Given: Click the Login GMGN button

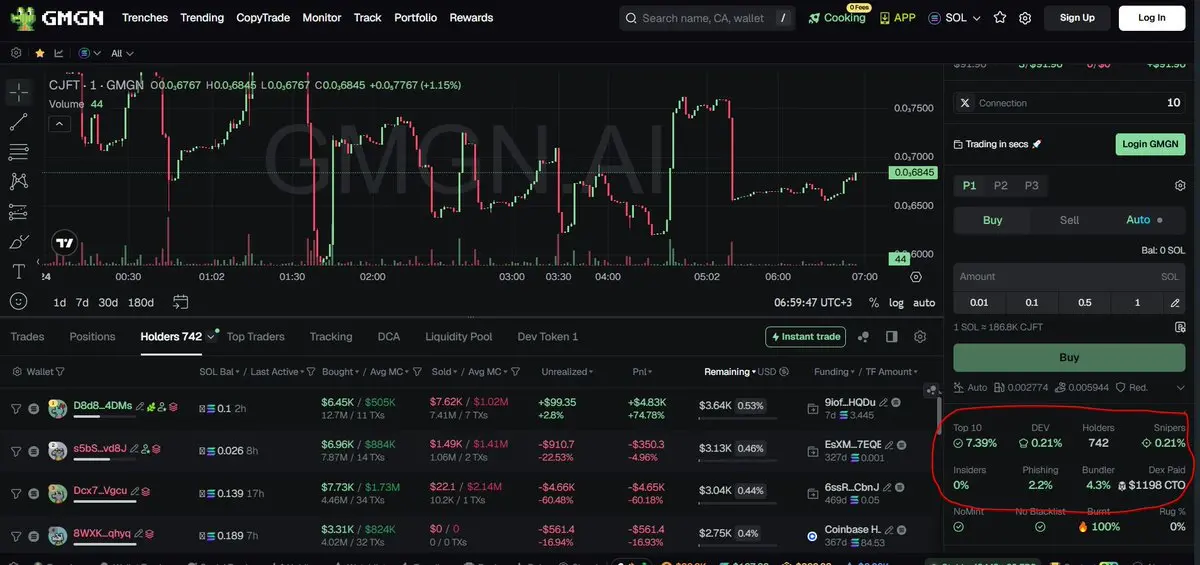Looking at the screenshot, I should (x=1150, y=144).
